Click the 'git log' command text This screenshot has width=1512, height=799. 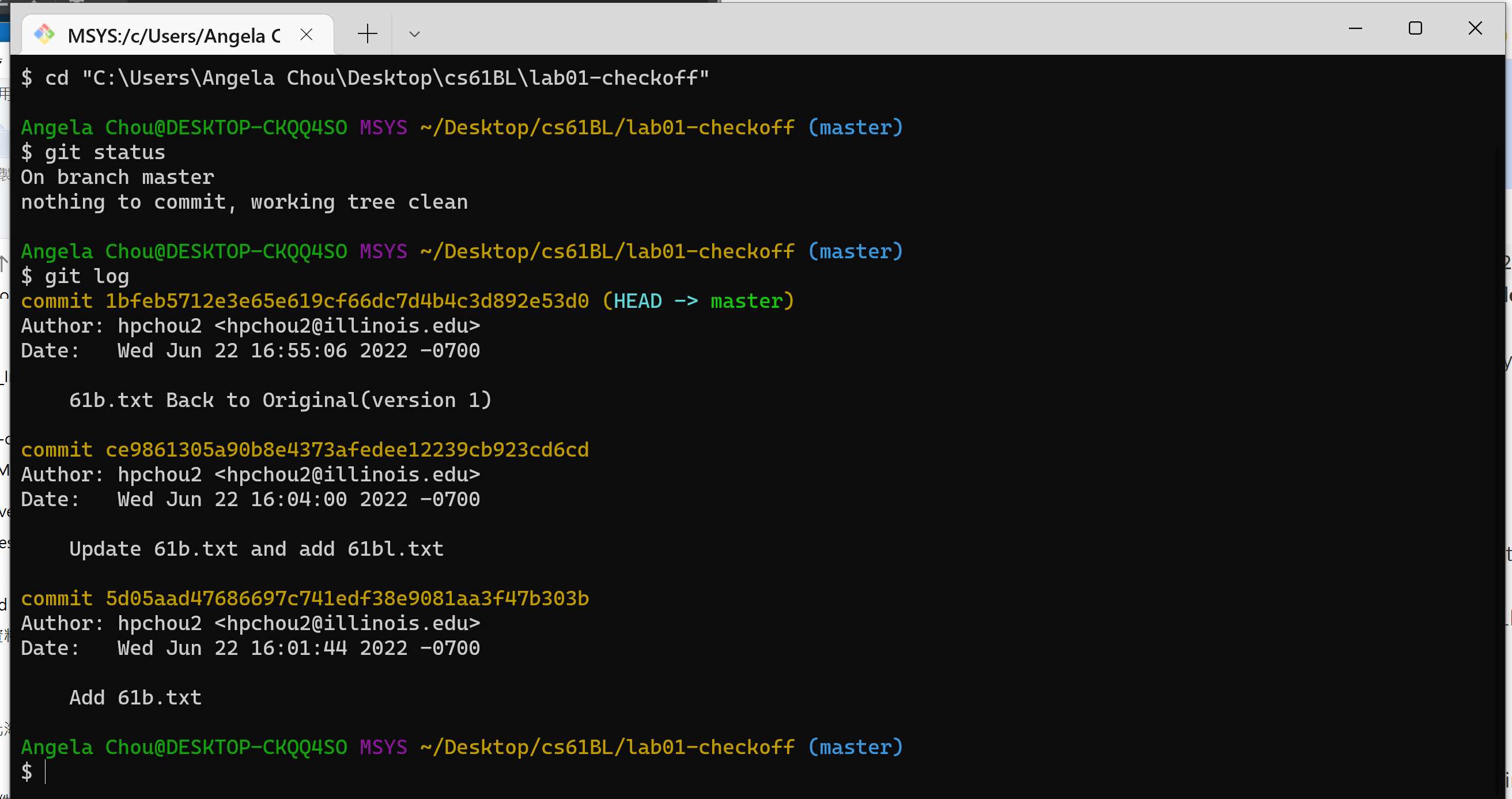click(x=86, y=277)
